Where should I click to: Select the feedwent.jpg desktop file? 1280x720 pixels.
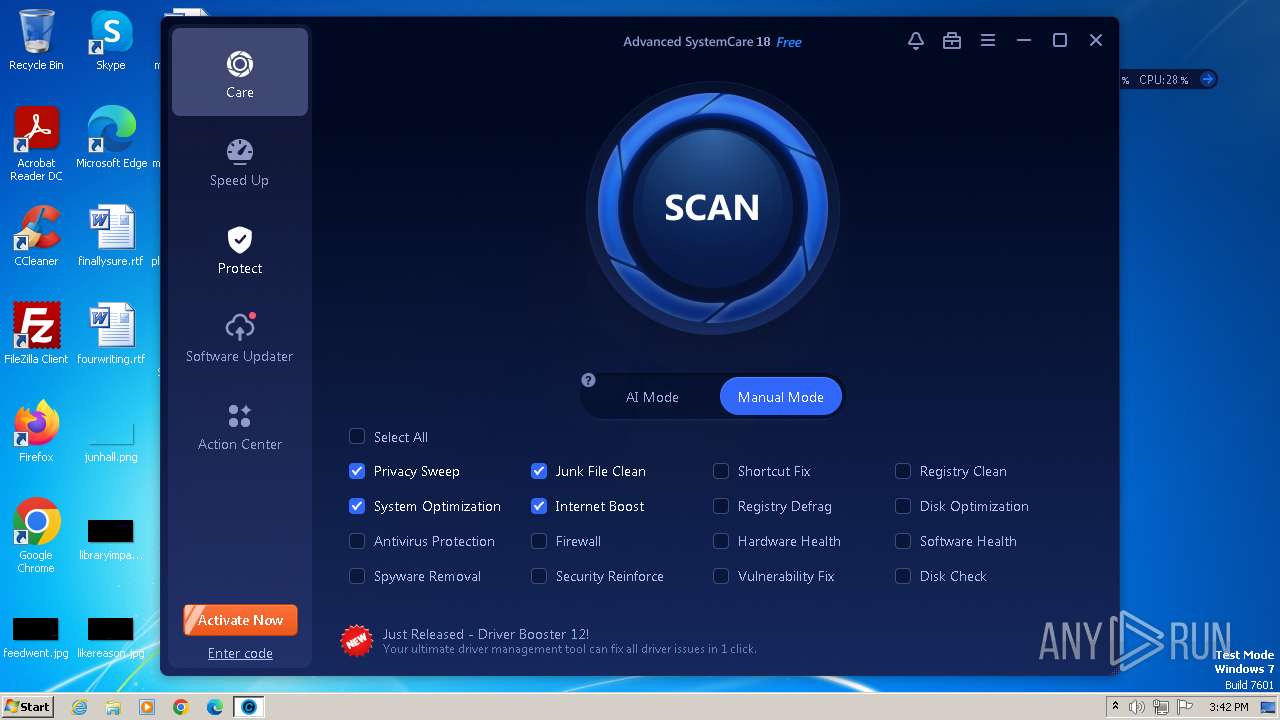point(36,635)
